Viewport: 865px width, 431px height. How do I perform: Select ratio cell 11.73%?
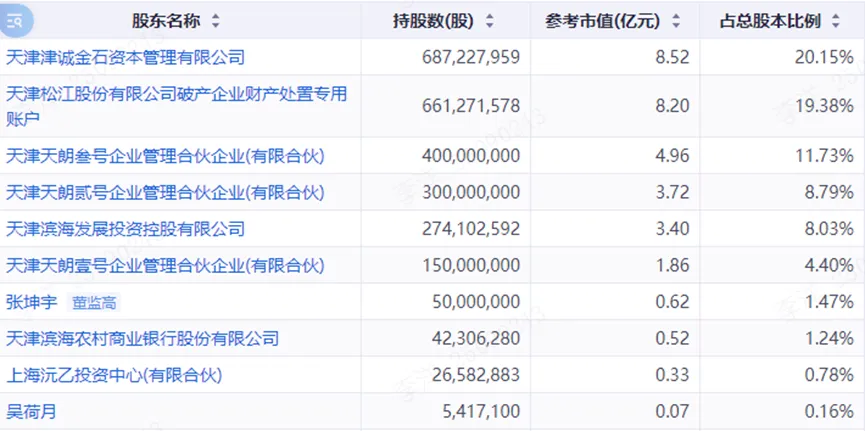(x=824, y=156)
